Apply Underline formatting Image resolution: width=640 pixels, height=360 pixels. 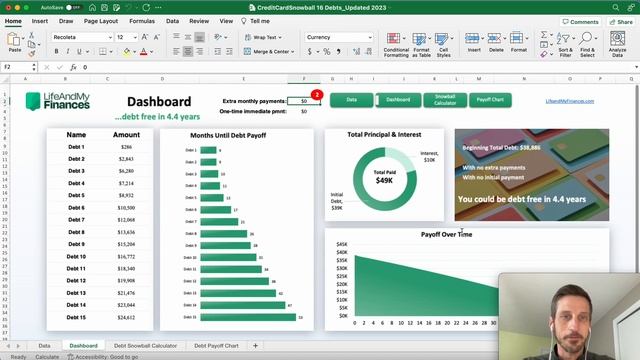(79, 51)
